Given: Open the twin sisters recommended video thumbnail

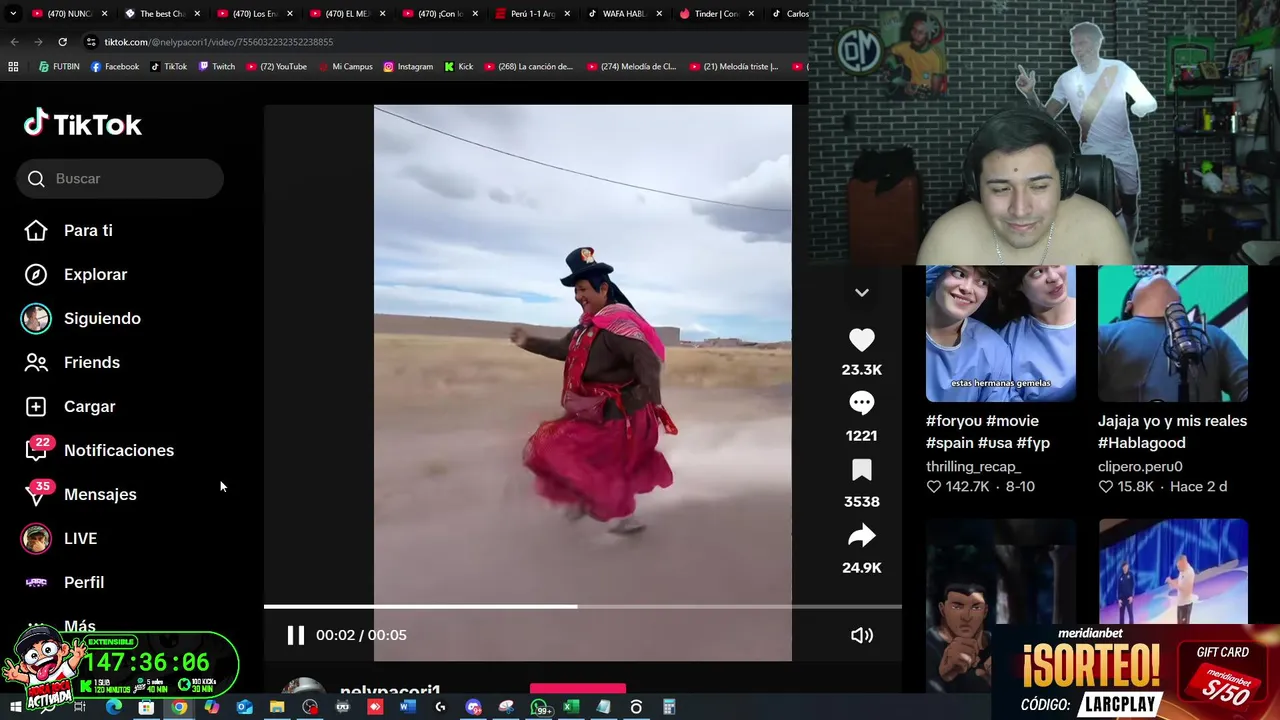Looking at the screenshot, I should pos(1000,334).
